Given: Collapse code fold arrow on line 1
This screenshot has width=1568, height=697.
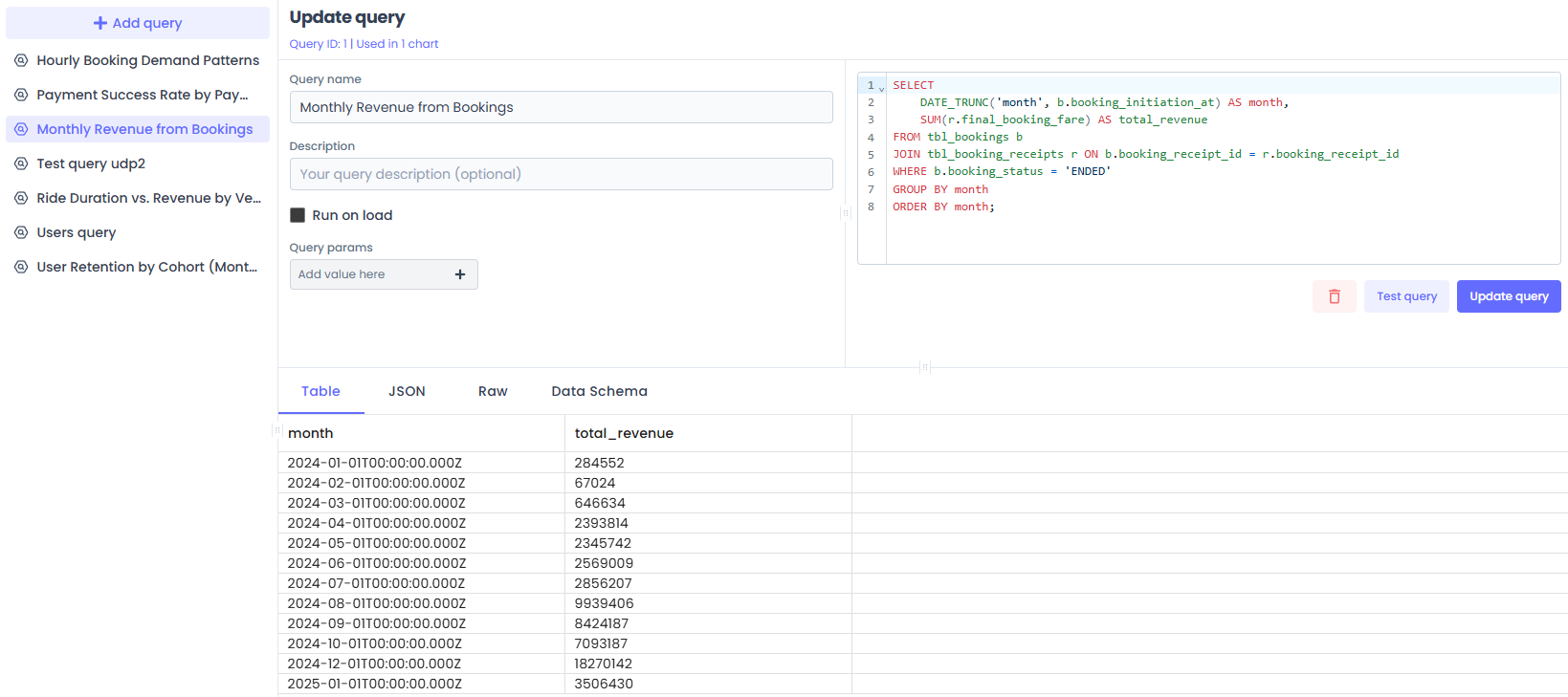Looking at the screenshot, I should coord(881,88).
